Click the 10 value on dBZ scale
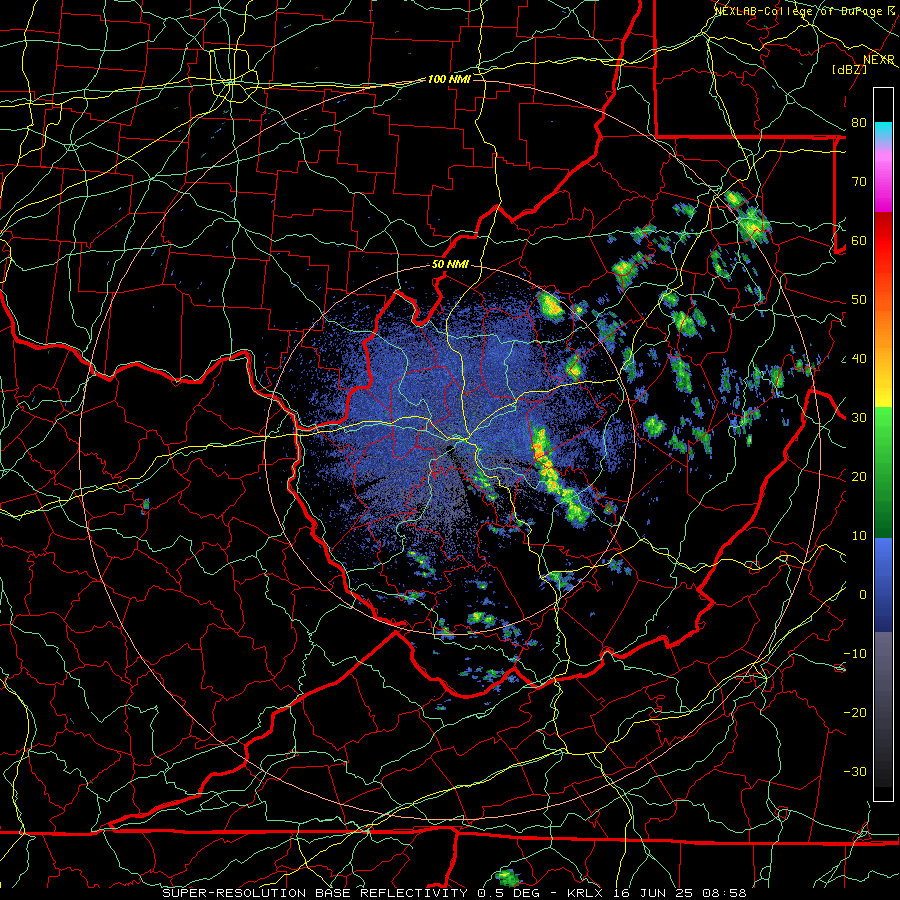 click(x=859, y=536)
